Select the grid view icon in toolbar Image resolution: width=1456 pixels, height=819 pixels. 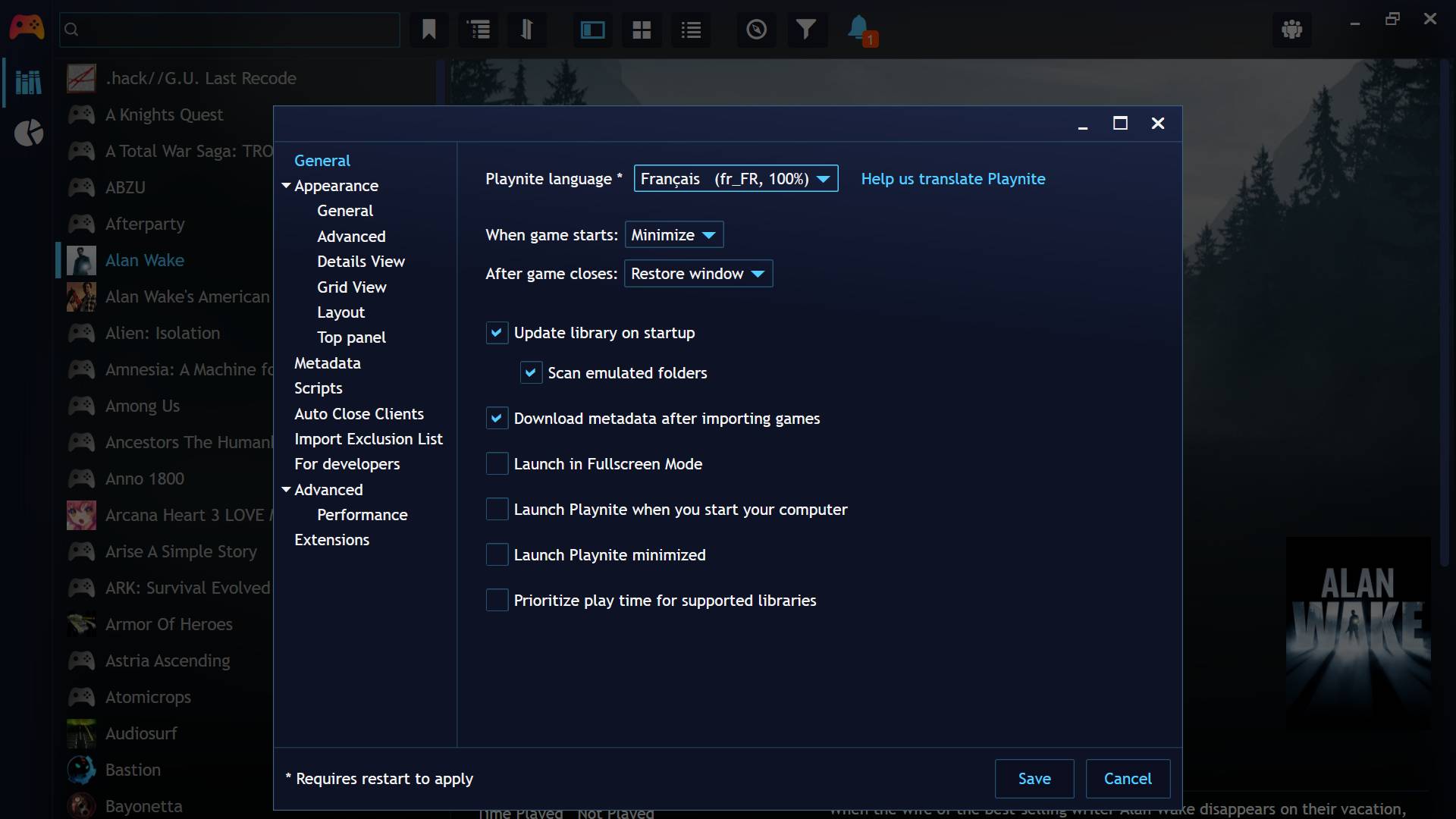coord(640,29)
